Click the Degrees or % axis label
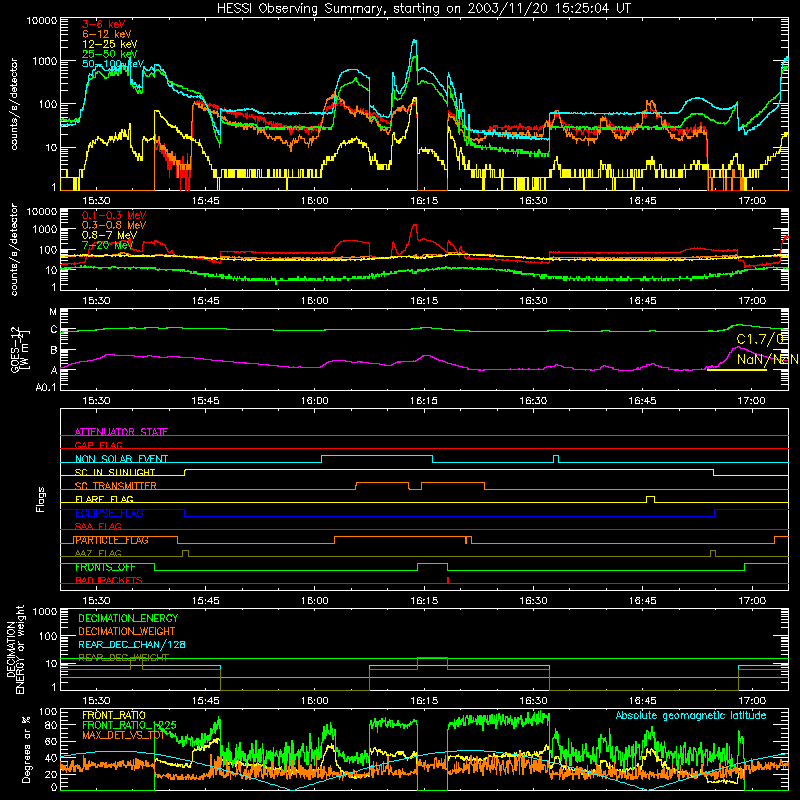 pyautogui.click(x=26, y=749)
